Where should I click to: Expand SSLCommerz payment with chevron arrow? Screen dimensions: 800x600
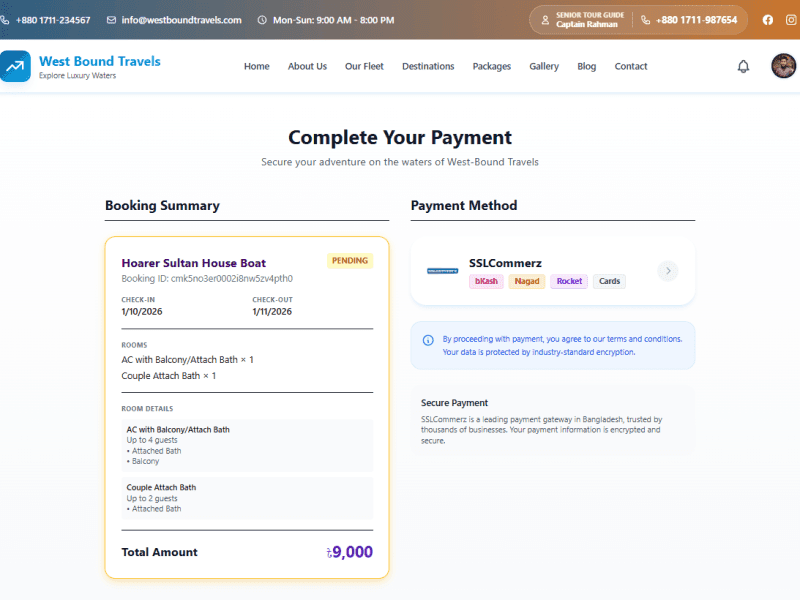[668, 271]
